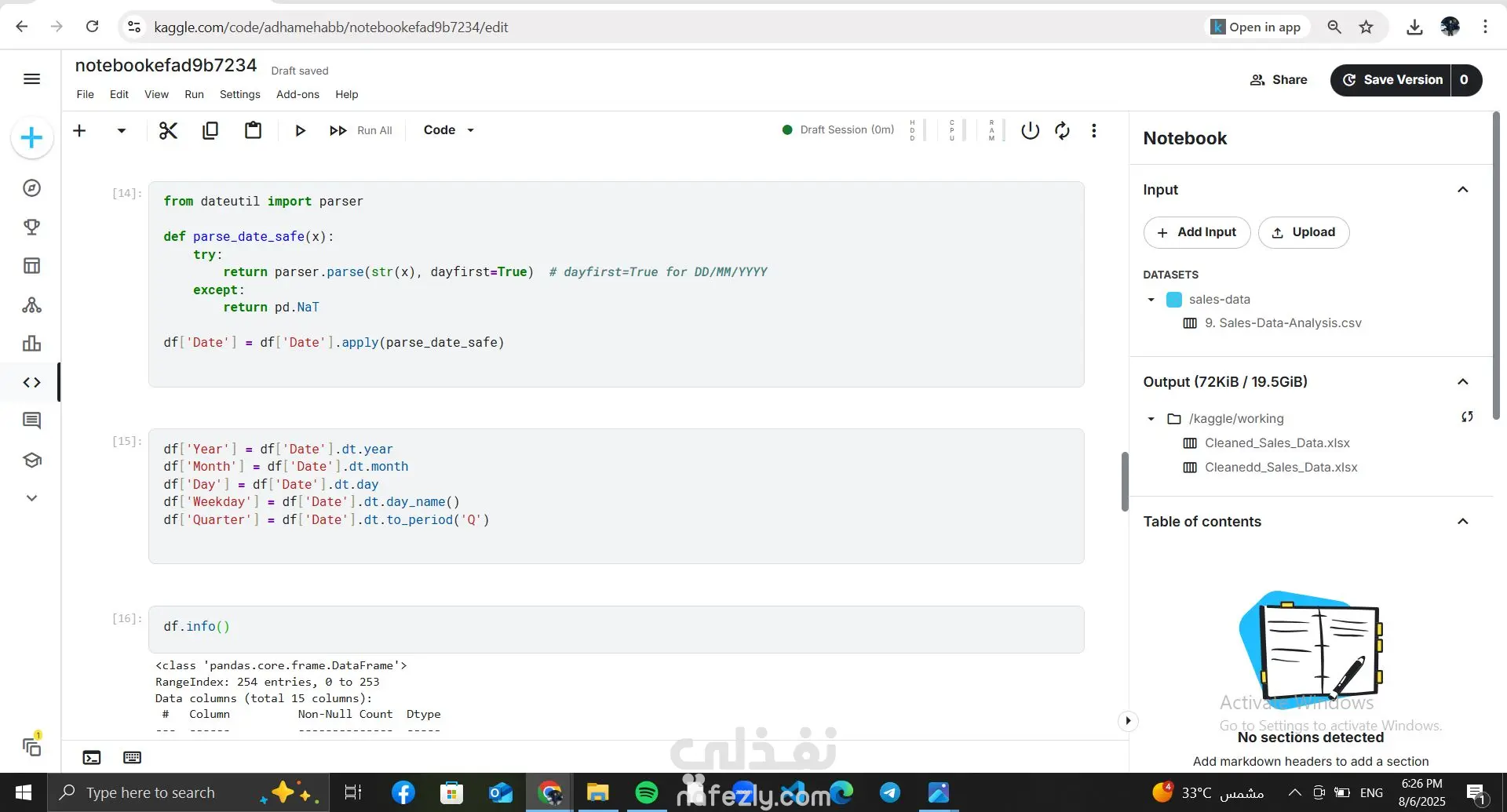Open Code icon in sidebar
Screen dimensions: 1507x812
tap(31, 382)
